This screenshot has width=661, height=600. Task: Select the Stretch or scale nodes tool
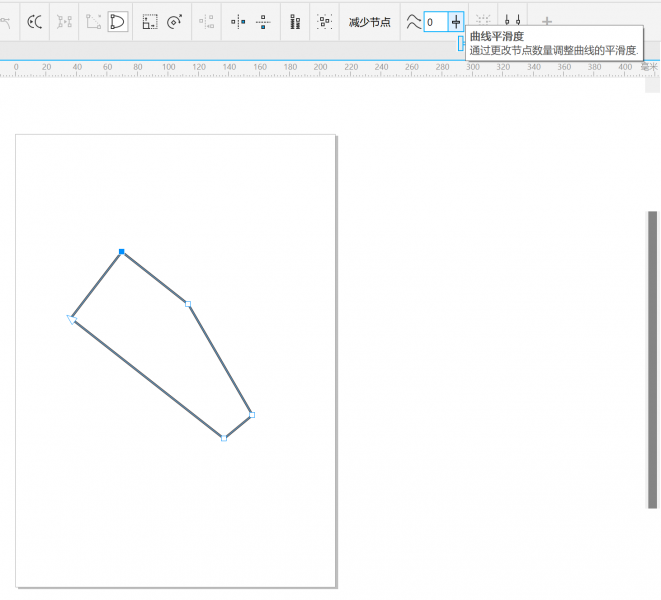click(x=150, y=21)
